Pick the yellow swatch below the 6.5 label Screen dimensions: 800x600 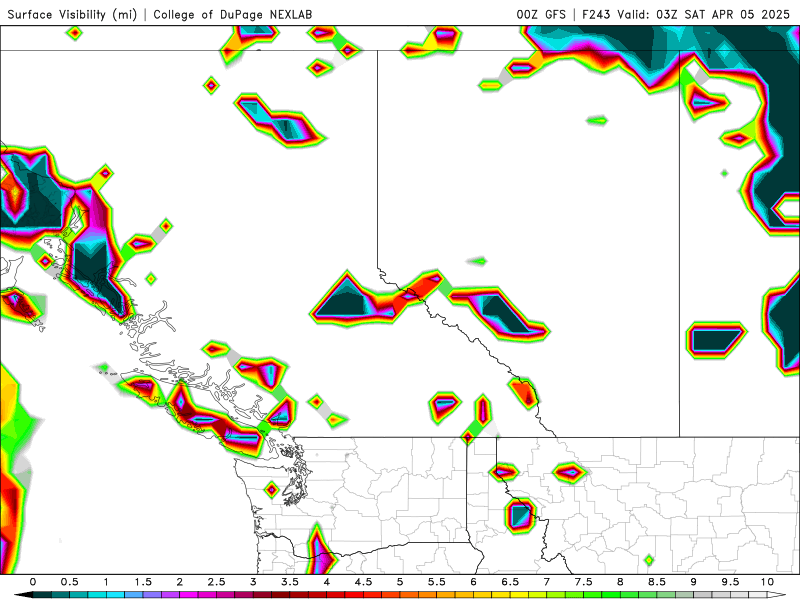click(519, 595)
